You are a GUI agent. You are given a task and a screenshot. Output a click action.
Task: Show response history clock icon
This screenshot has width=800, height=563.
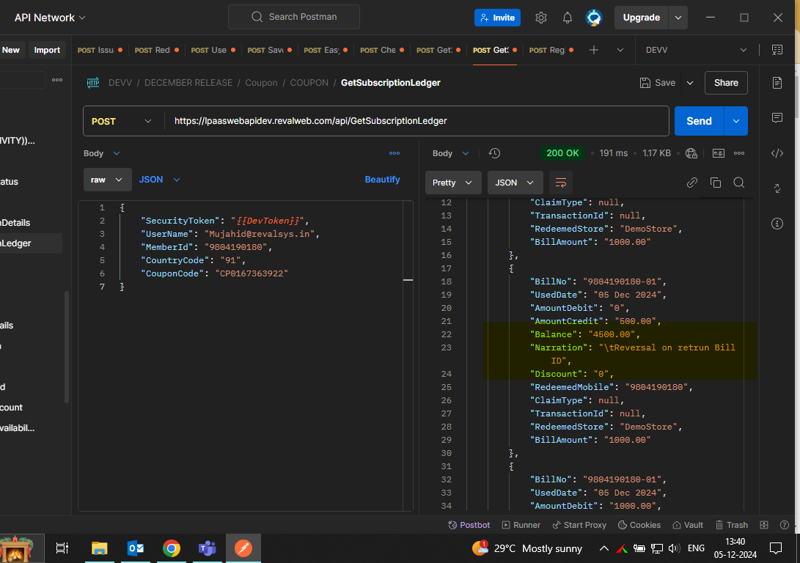[x=494, y=153]
